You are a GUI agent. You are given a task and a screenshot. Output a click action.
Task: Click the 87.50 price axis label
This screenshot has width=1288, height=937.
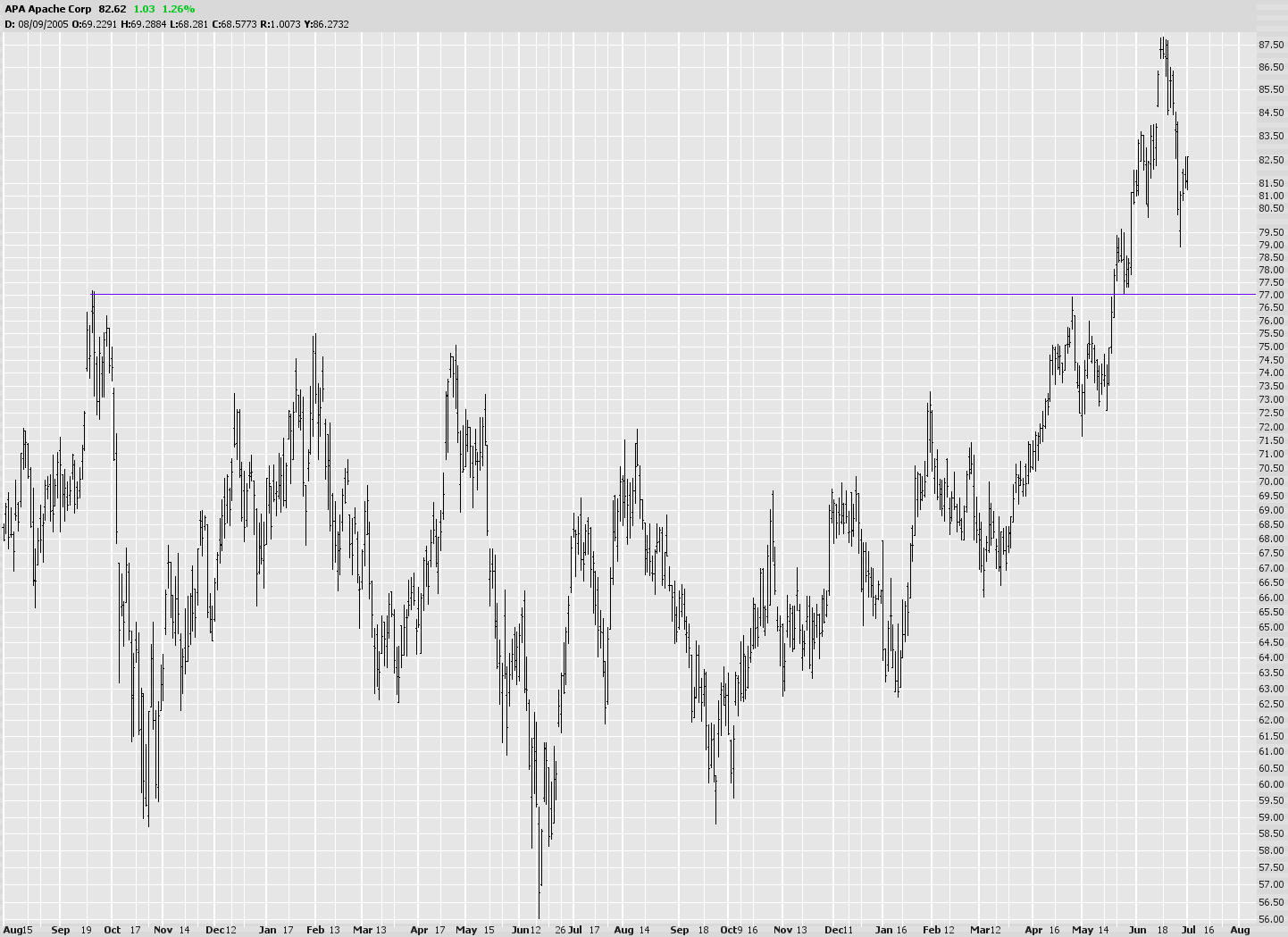click(1271, 45)
